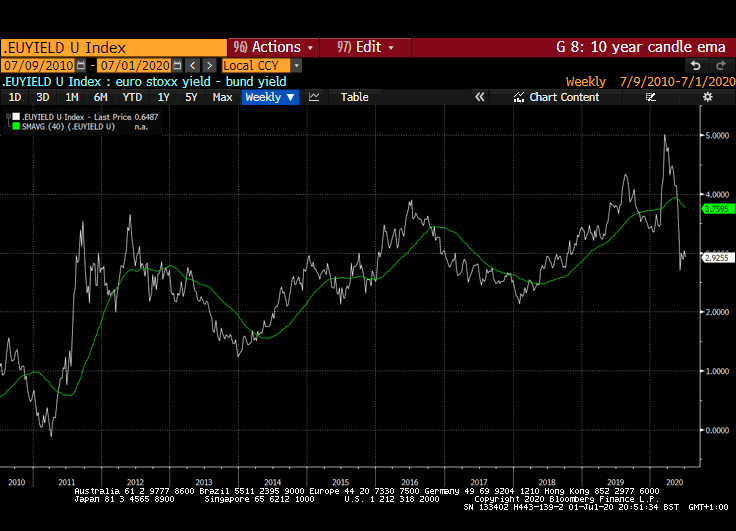Click the .EUYIELD U Index Last Price legend entry
This screenshot has width=736, height=531.
[86, 117]
